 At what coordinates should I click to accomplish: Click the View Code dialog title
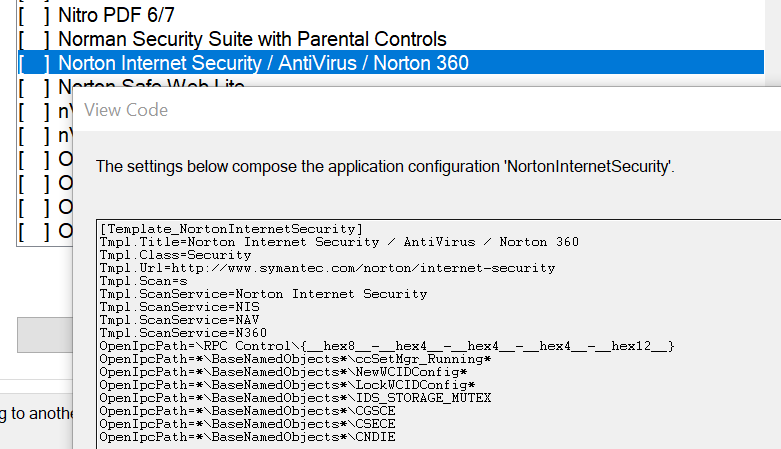click(x=126, y=110)
